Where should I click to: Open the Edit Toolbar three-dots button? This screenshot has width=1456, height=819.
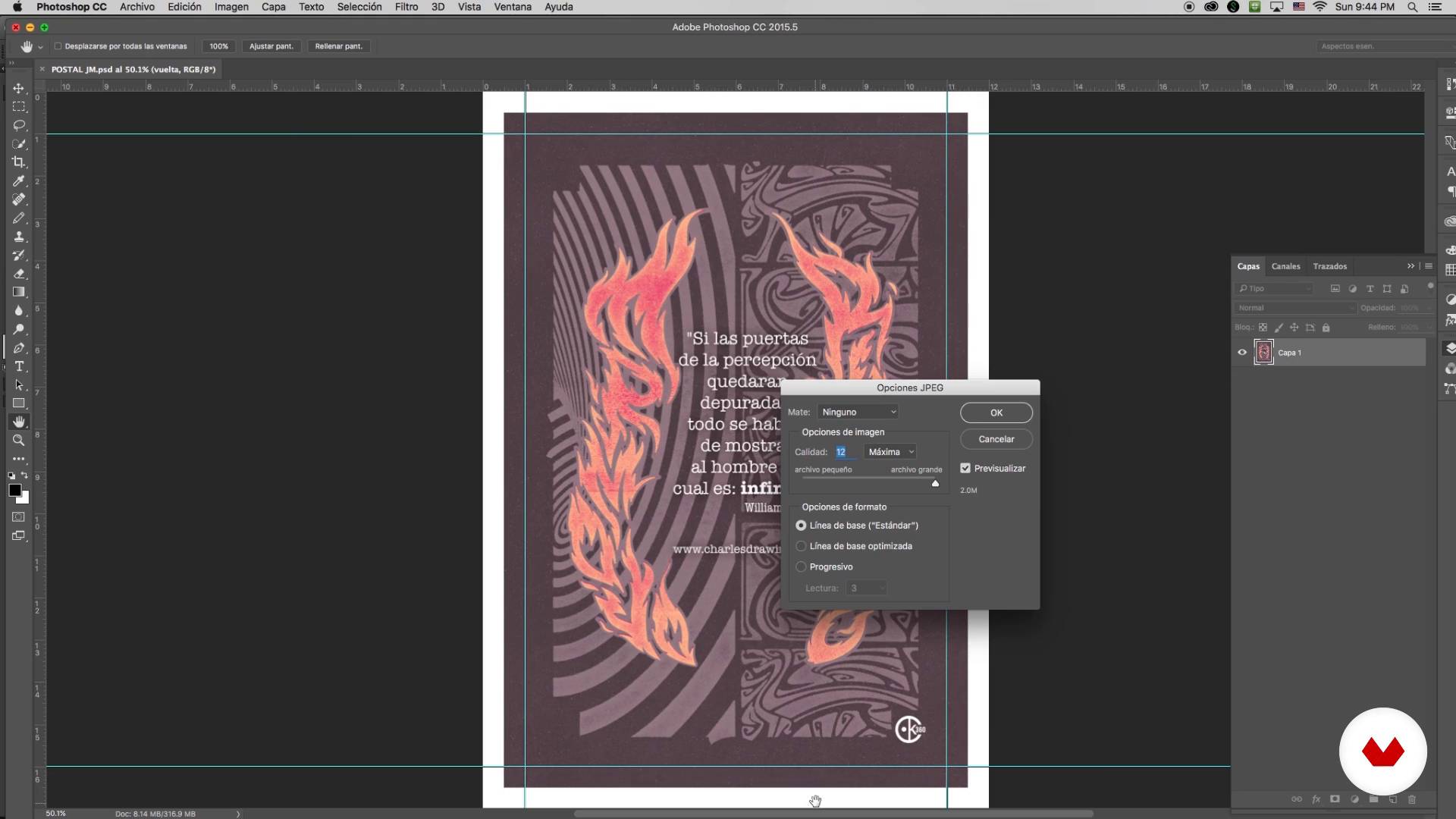(19, 459)
